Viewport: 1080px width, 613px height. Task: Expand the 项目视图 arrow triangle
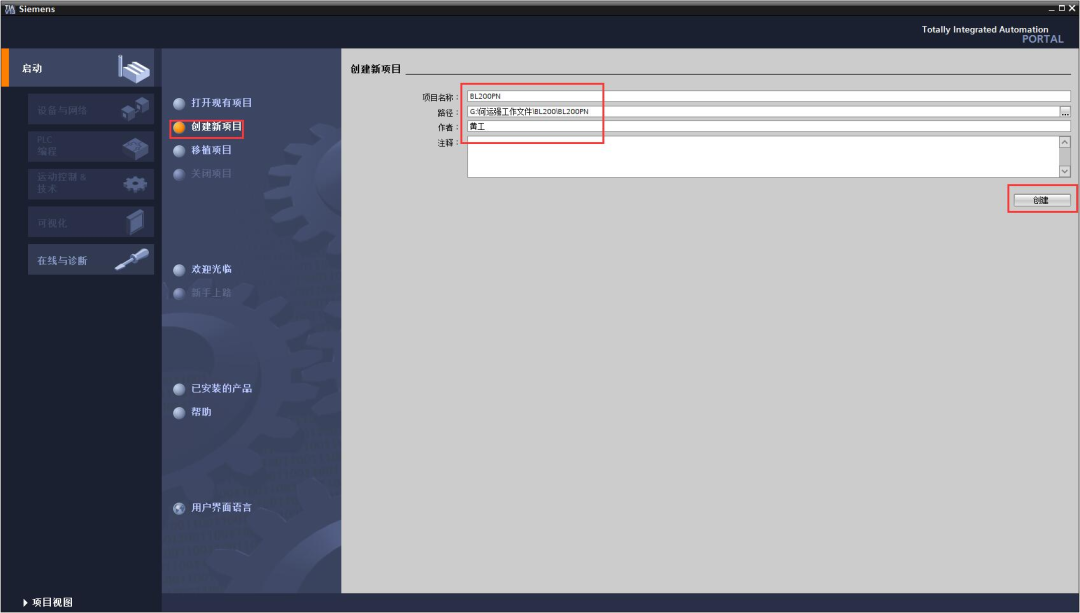25,603
